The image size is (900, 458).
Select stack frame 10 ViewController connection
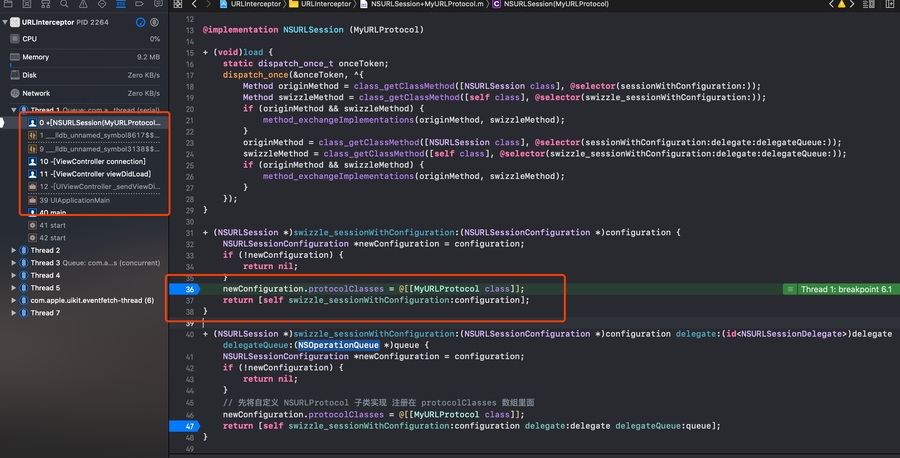(92, 161)
